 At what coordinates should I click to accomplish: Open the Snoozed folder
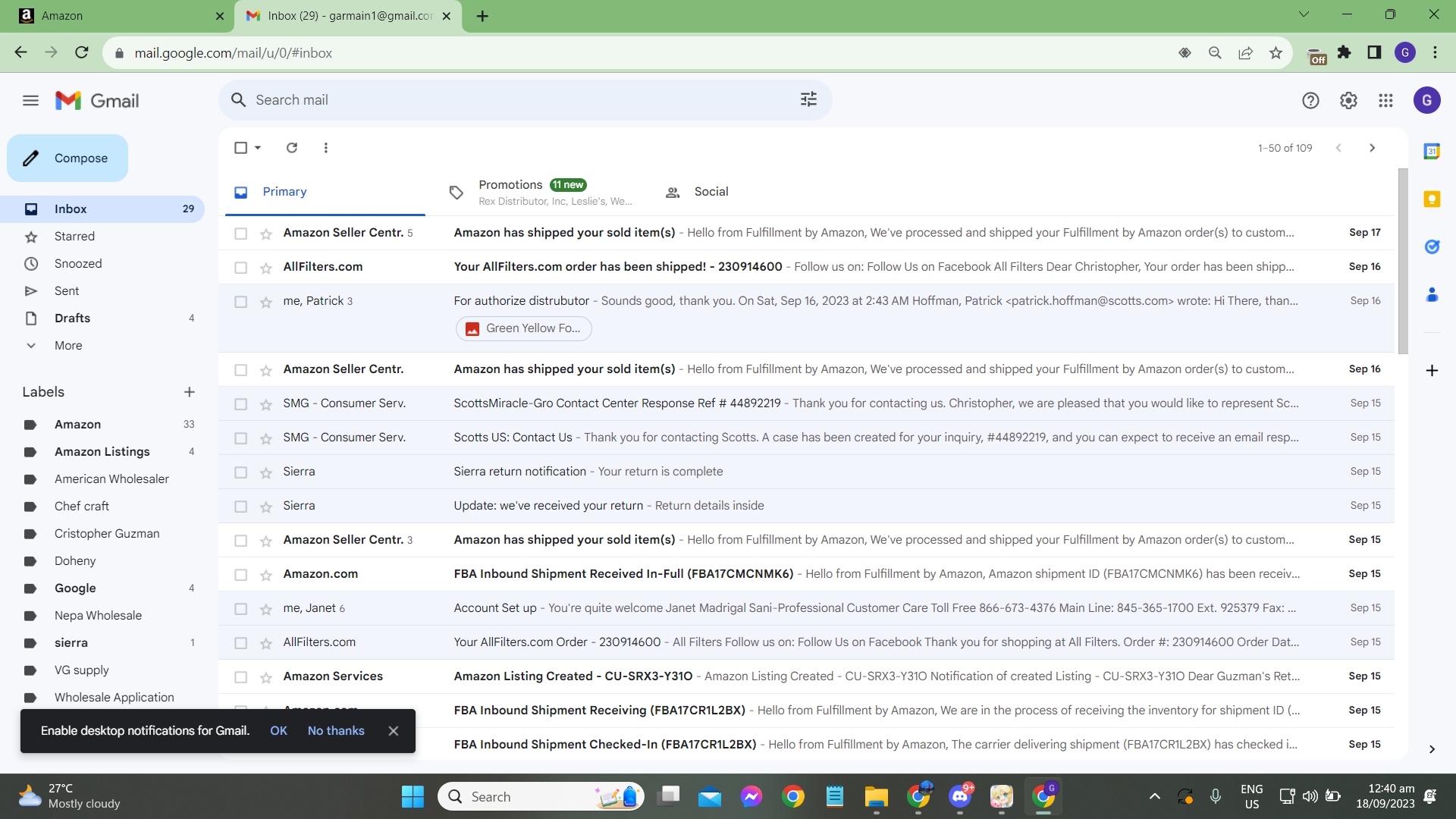102,264
